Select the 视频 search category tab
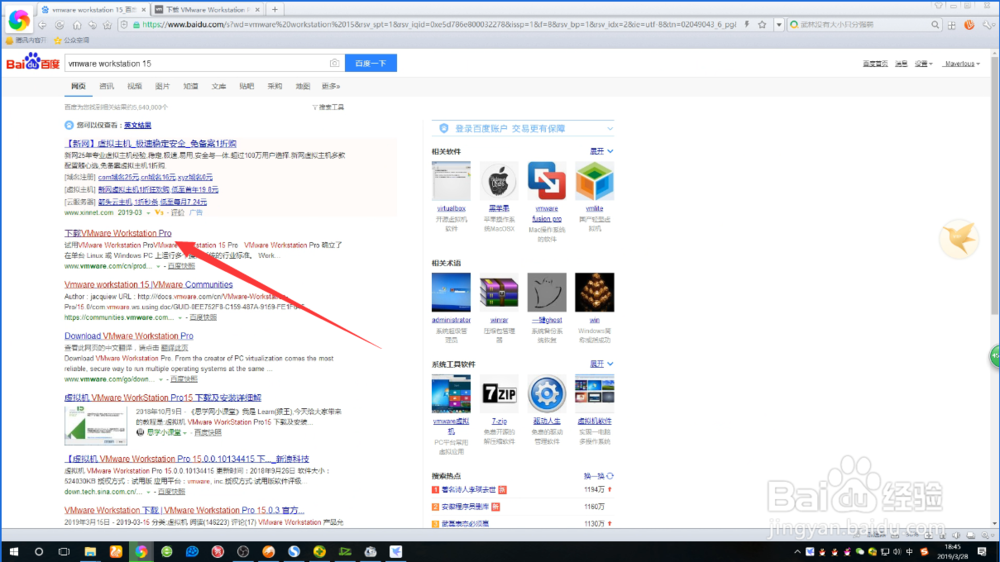This screenshot has height=562, width=1000. point(135,86)
